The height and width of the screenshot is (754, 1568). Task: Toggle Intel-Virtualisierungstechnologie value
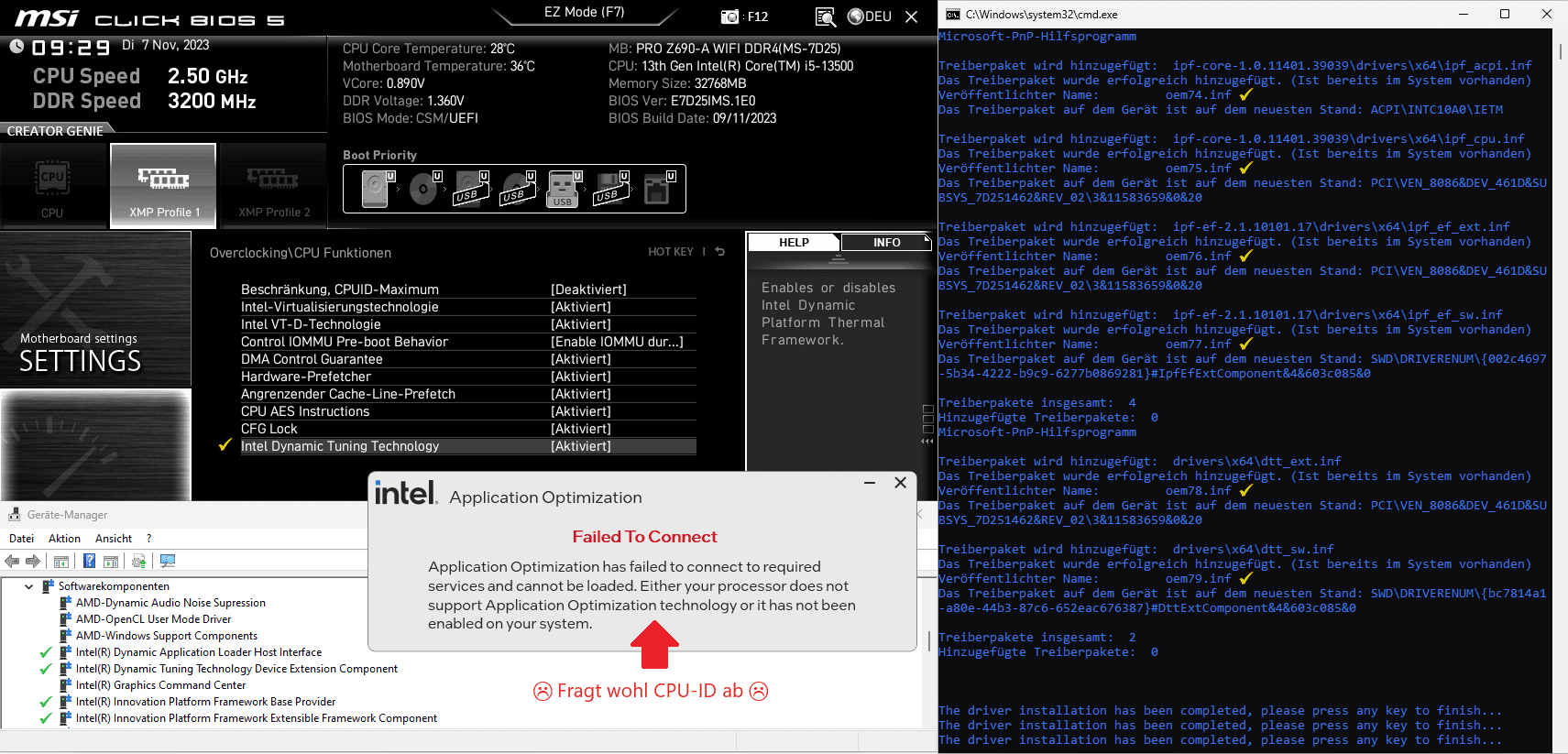point(581,307)
